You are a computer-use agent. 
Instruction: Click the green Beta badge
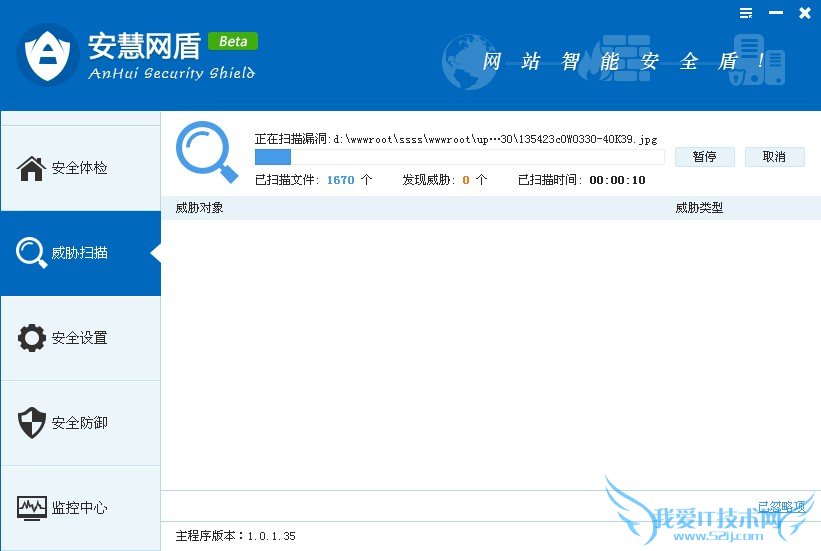[x=233, y=41]
